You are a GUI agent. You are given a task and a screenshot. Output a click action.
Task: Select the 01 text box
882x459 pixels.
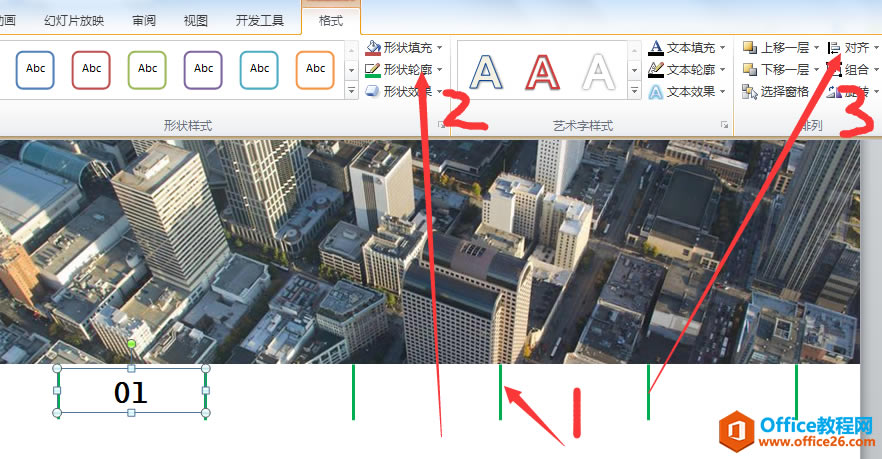[131, 392]
